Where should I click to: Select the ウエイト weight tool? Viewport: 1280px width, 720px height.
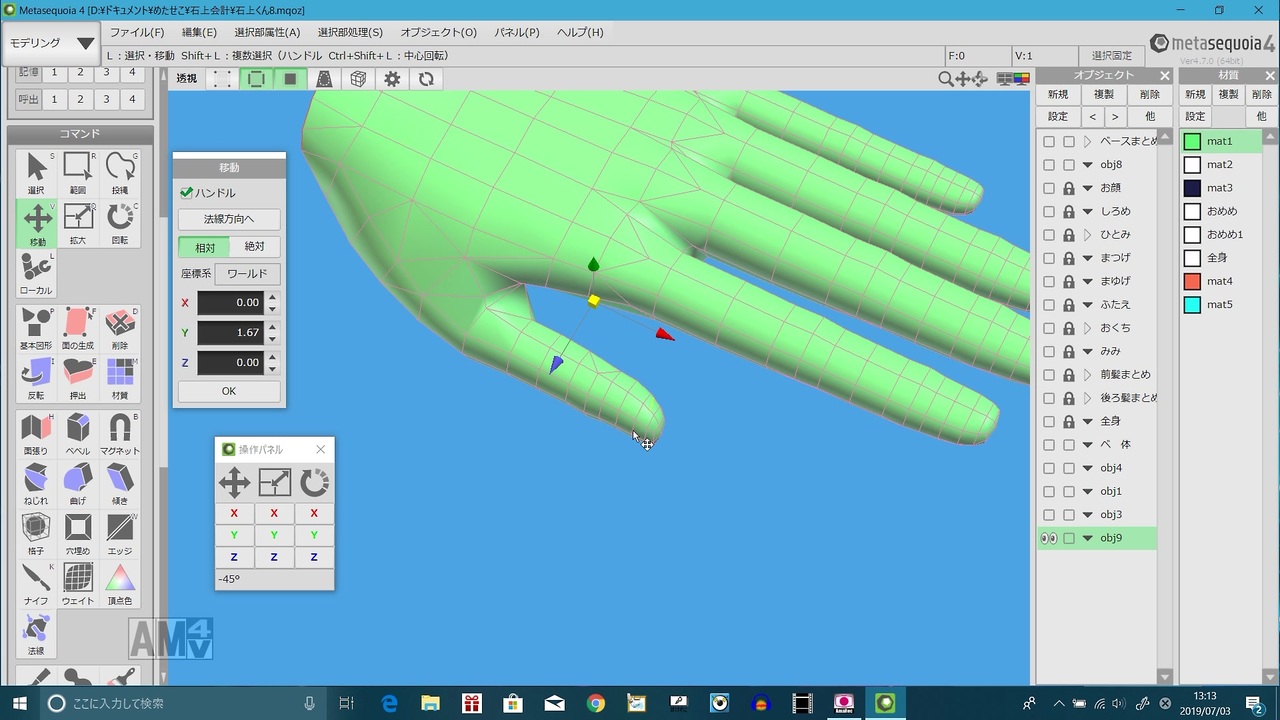78,584
